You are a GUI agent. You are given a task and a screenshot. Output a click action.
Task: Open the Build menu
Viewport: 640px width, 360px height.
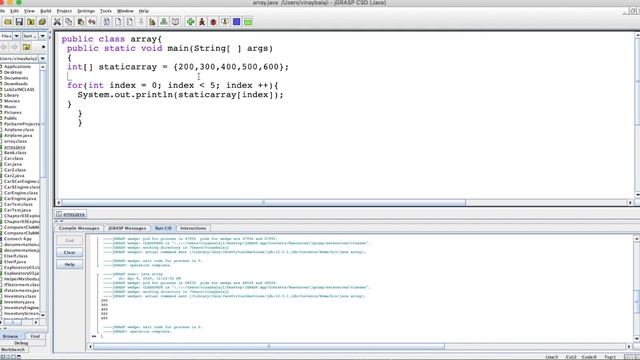(46, 11)
